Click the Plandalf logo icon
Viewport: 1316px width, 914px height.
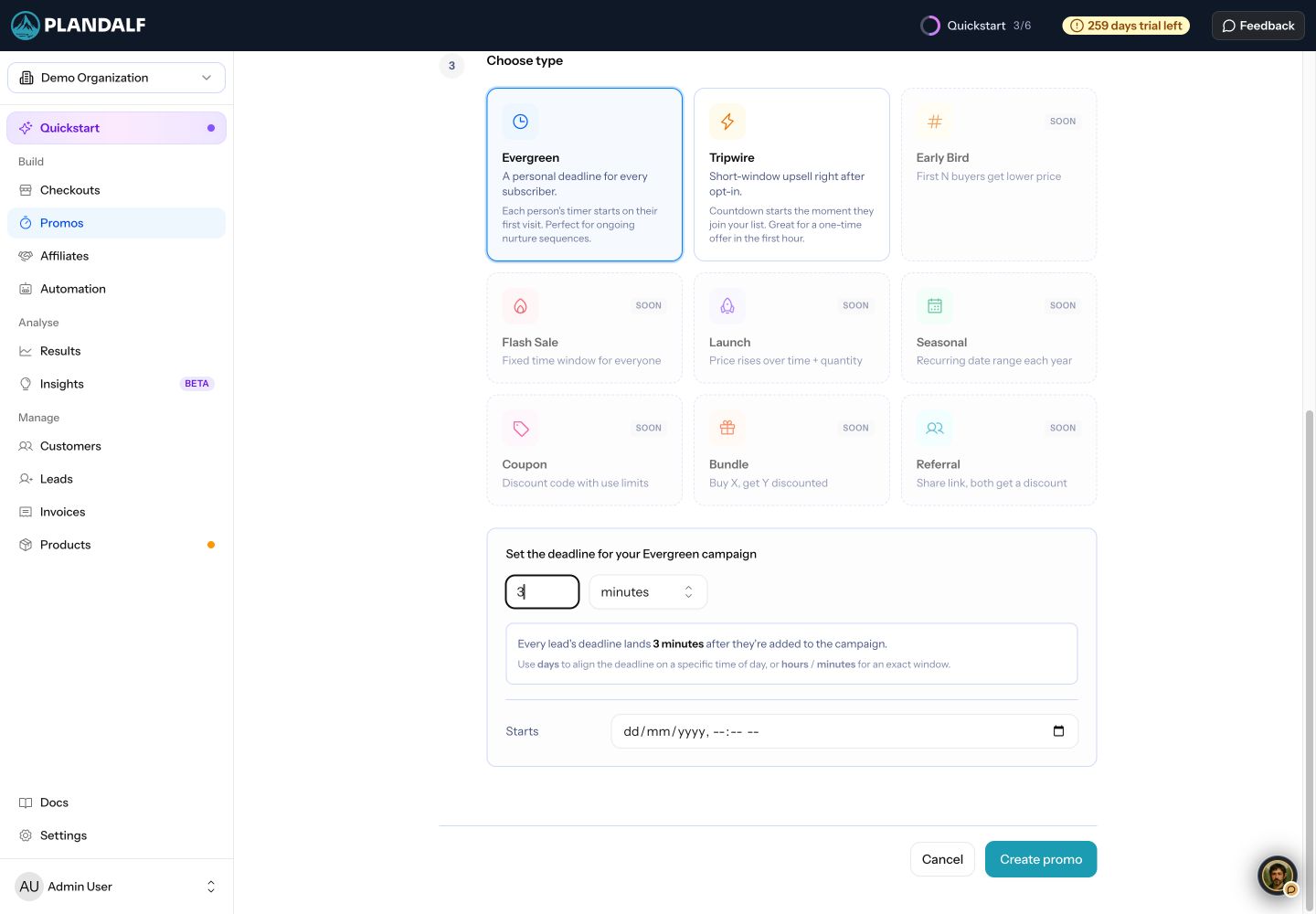coord(26,26)
